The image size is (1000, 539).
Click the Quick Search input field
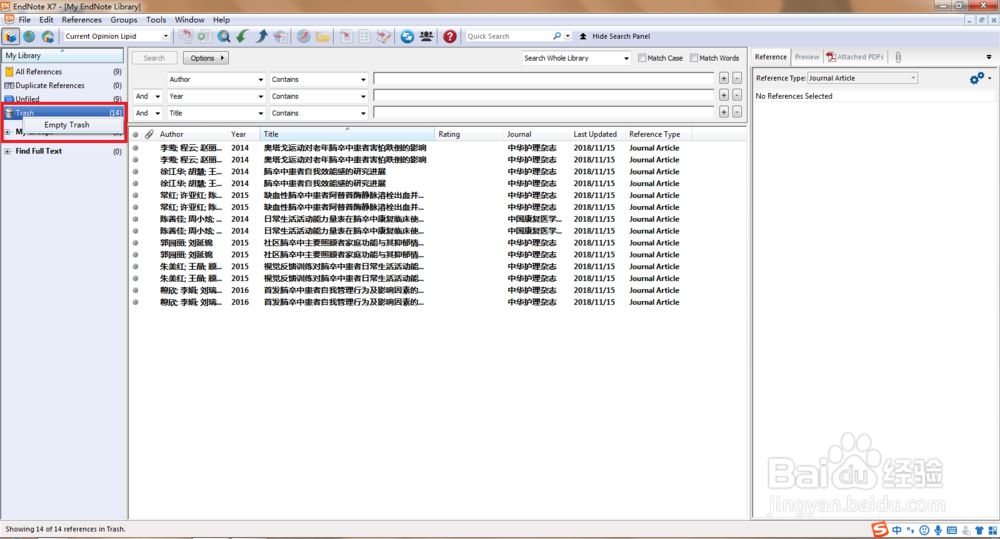pos(509,36)
